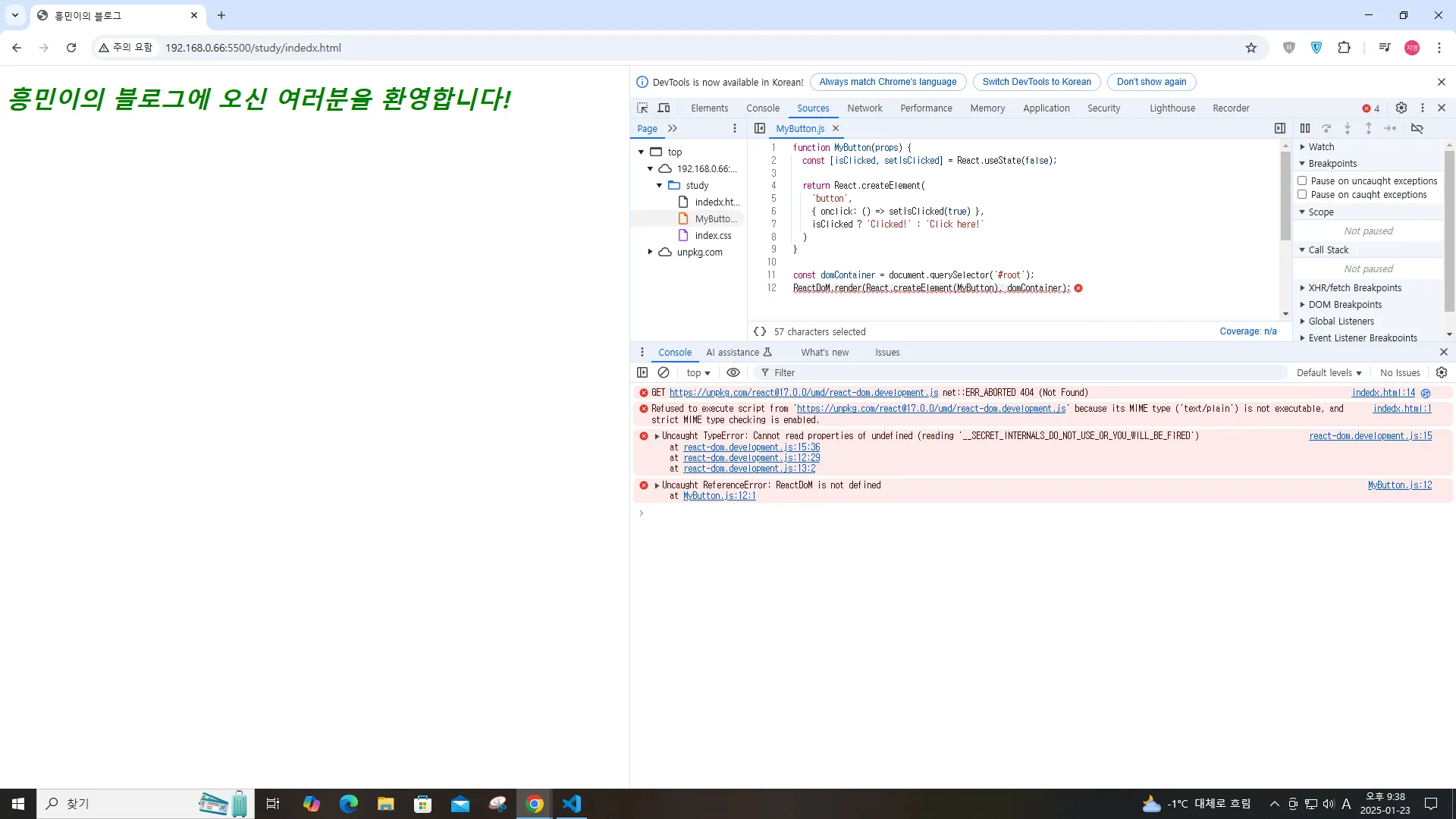Collapse the study folder
This screenshot has width=1456, height=819.
pyautogui.click(x=659, y=185)
